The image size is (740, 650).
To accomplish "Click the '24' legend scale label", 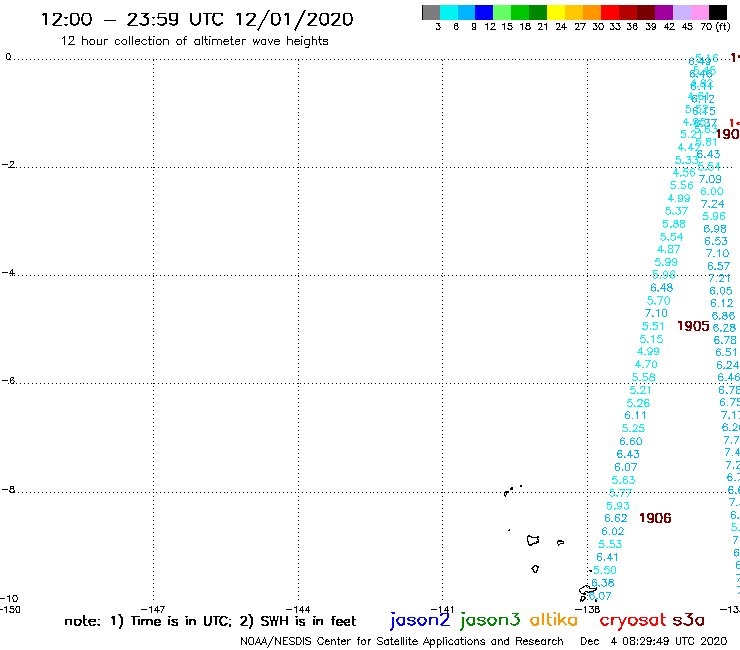I will tap(561, 26).
